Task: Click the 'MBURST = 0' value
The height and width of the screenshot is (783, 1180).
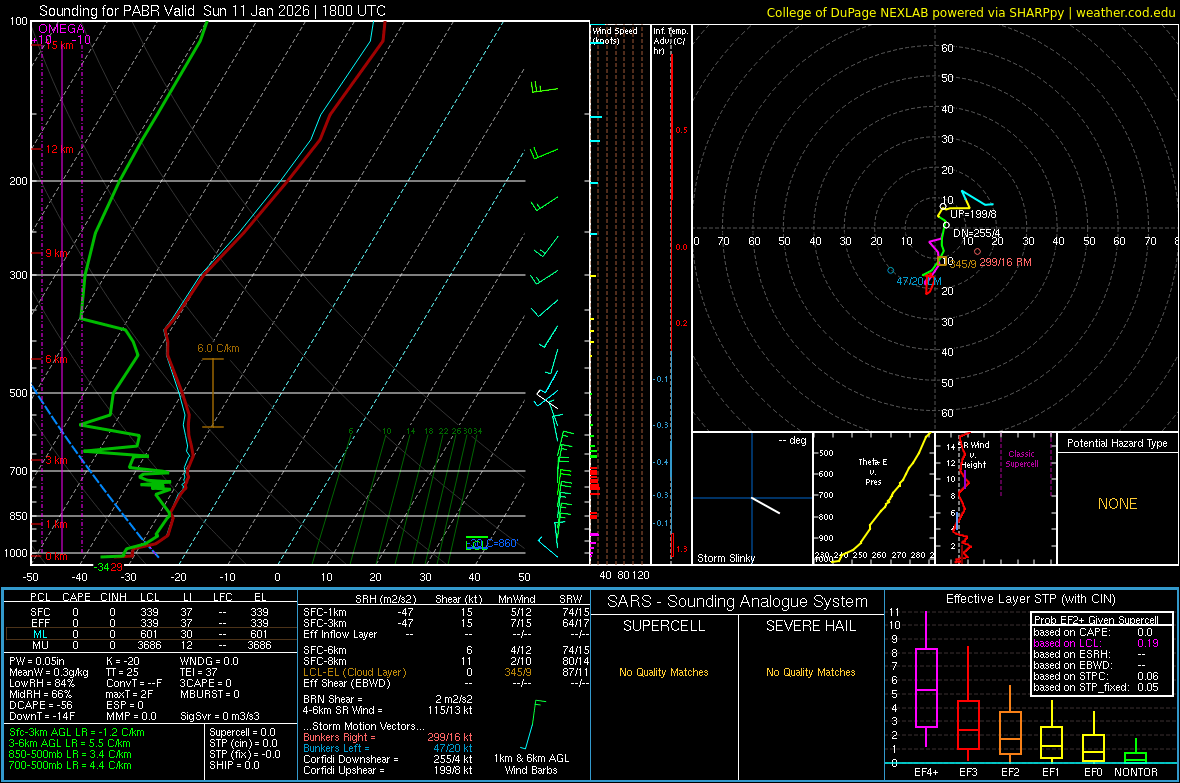Action: tap(210, 694)
